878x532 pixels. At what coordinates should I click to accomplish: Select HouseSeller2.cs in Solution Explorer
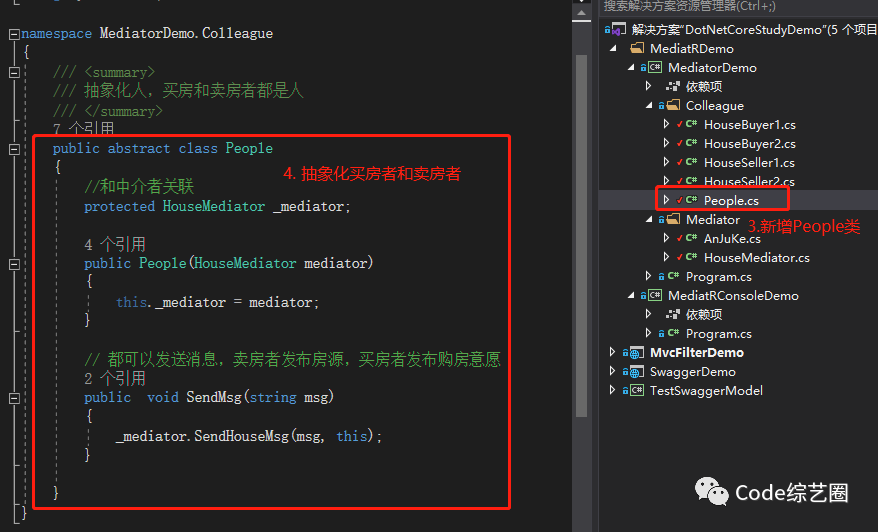click(749, 181)
